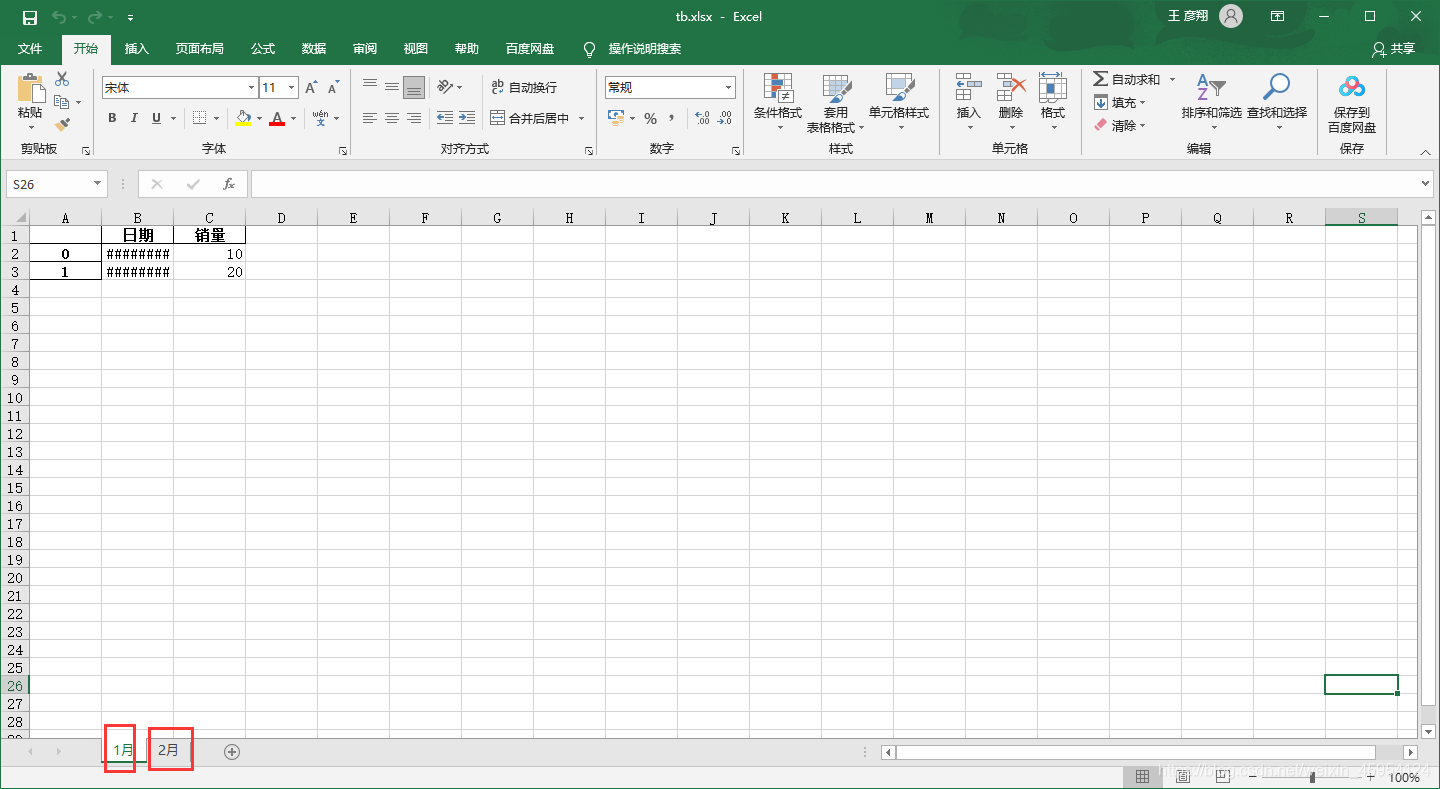This screenshot has height=789, width=1440.
Task: Open font name dropdown 宋体
Action: coord(251,88)
